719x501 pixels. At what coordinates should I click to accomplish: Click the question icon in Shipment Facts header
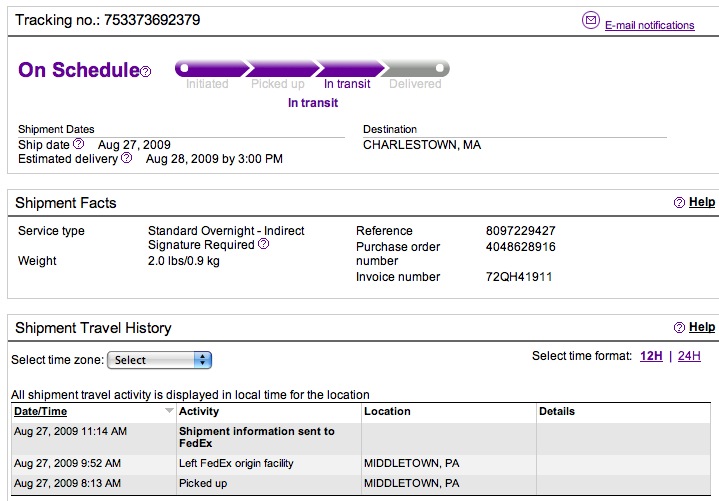679,203
